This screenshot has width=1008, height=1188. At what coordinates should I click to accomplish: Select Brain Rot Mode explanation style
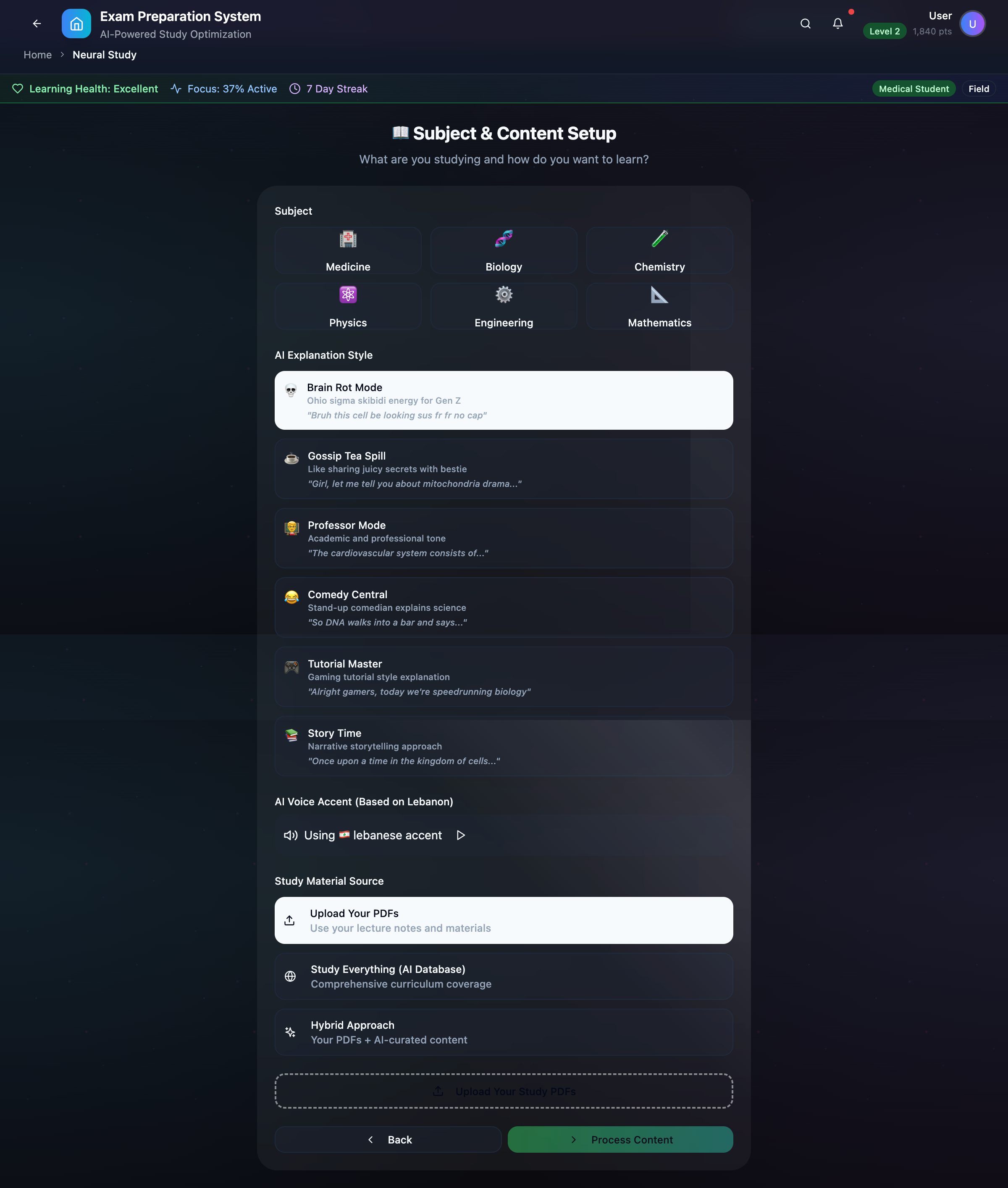504,400
